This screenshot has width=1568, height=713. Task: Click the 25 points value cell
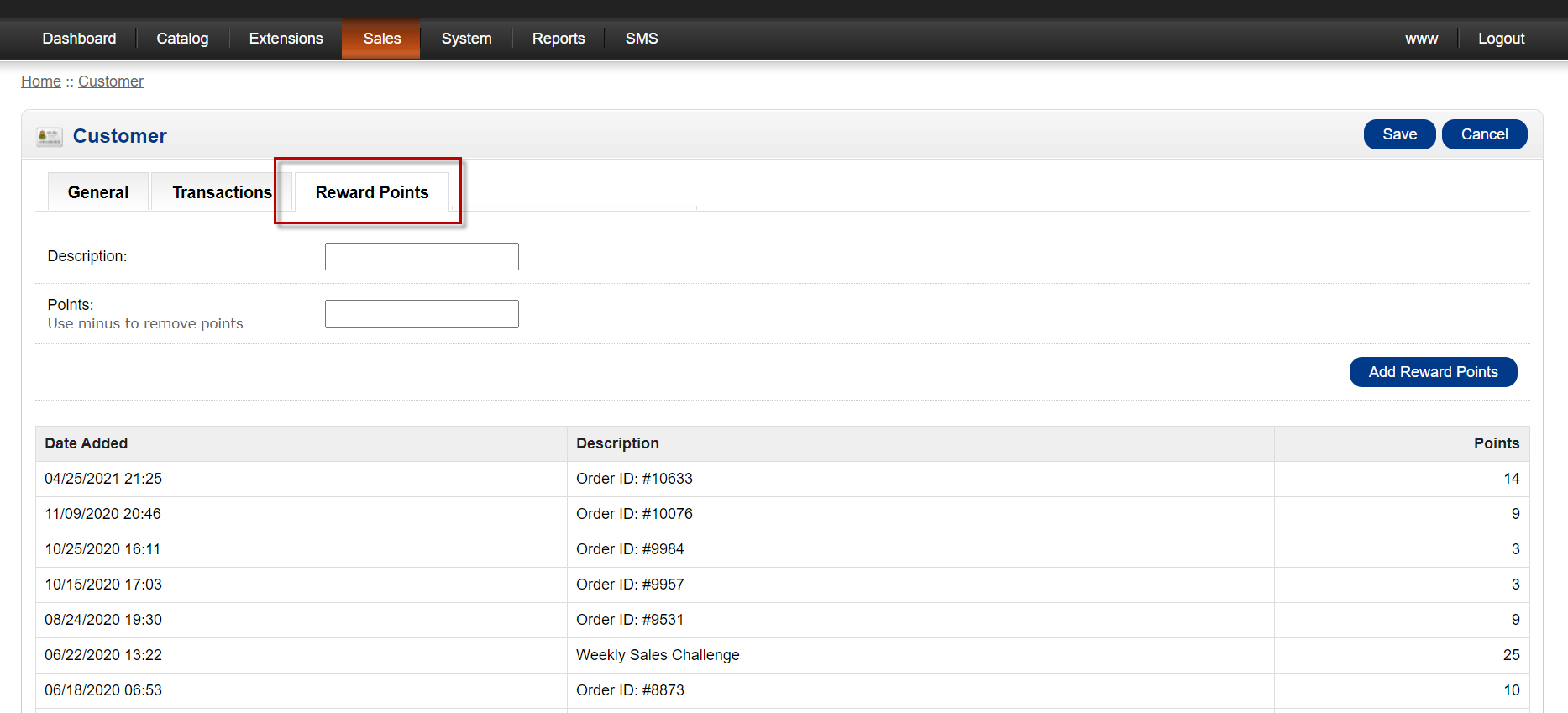(x=1402, y=655)
